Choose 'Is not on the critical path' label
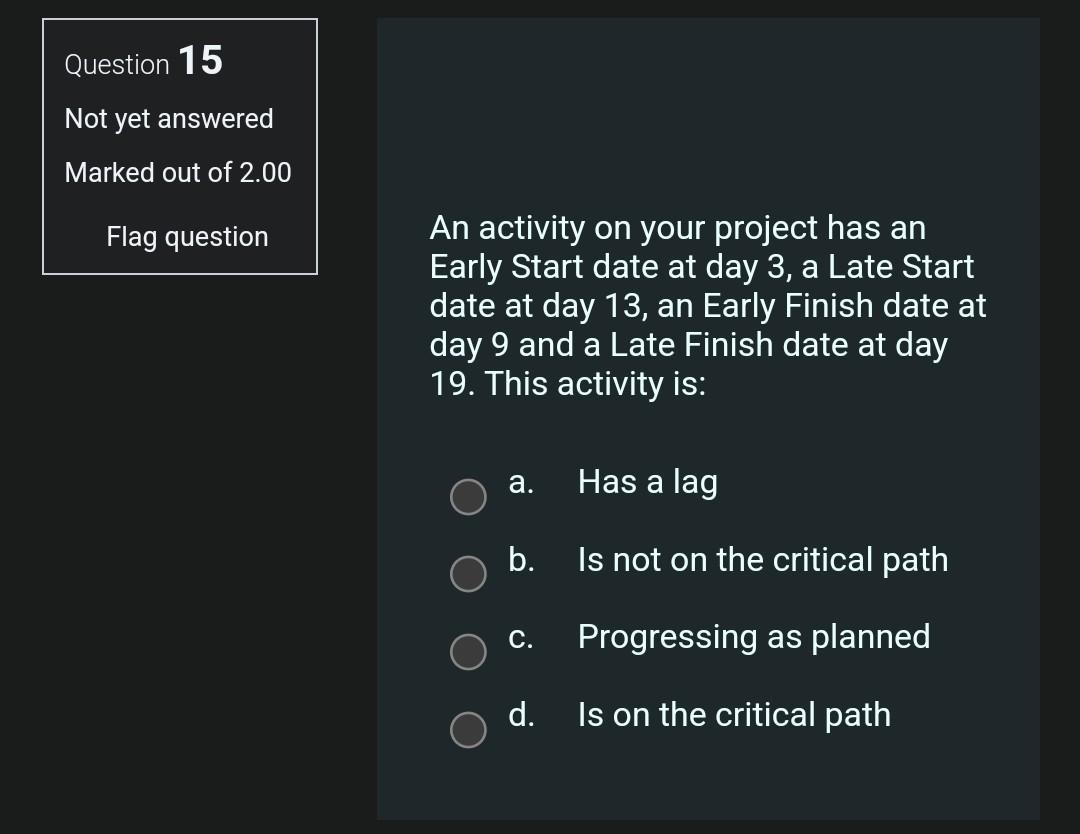 click(x=762, y=560)
